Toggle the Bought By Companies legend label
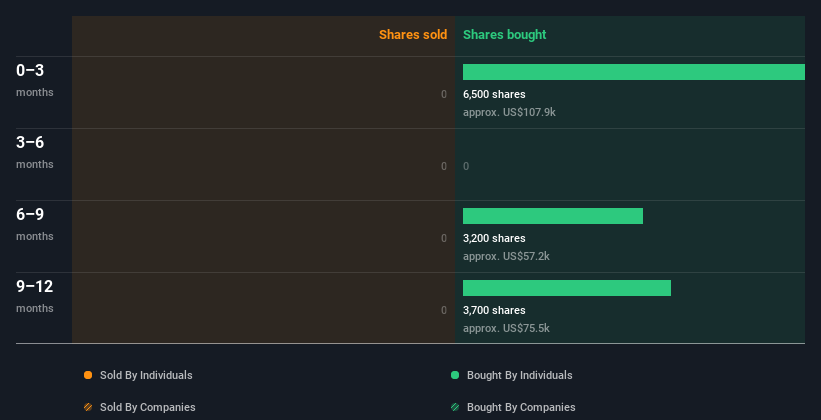This screenshot has height=420, width=821. coord(521,407)
